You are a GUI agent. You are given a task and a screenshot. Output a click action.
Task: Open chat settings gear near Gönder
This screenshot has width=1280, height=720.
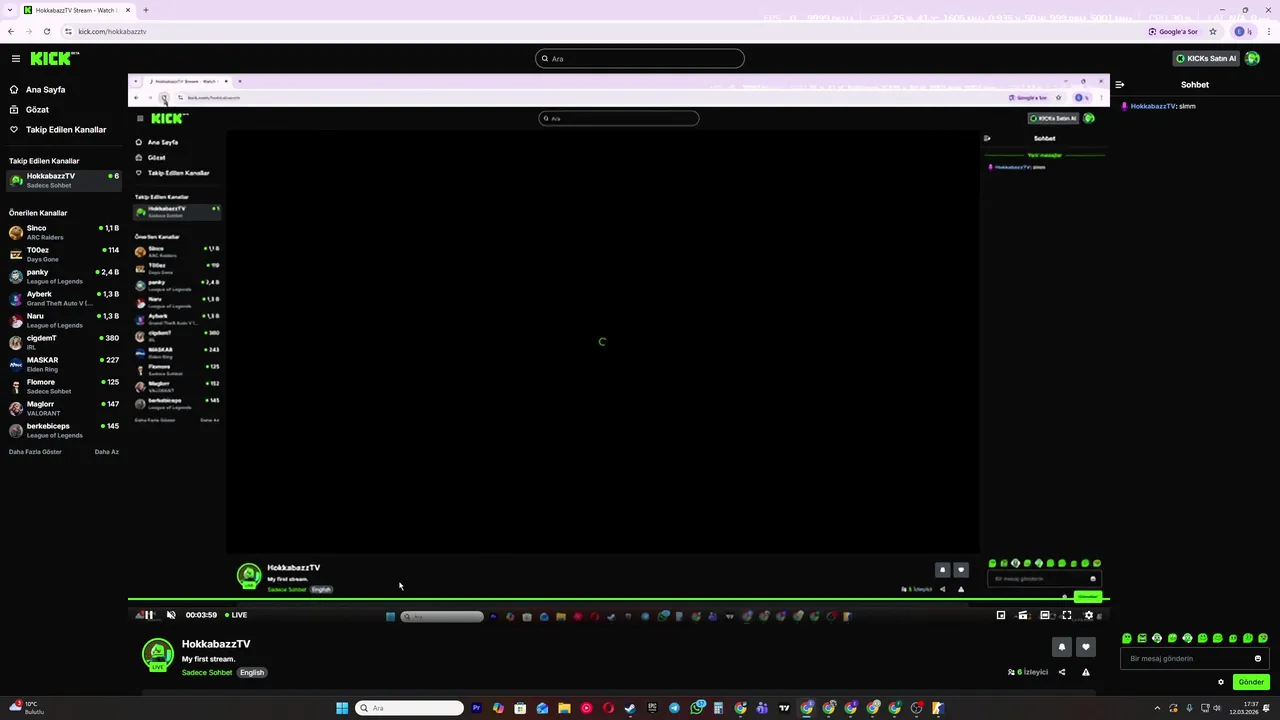(x=1221, y=682)
